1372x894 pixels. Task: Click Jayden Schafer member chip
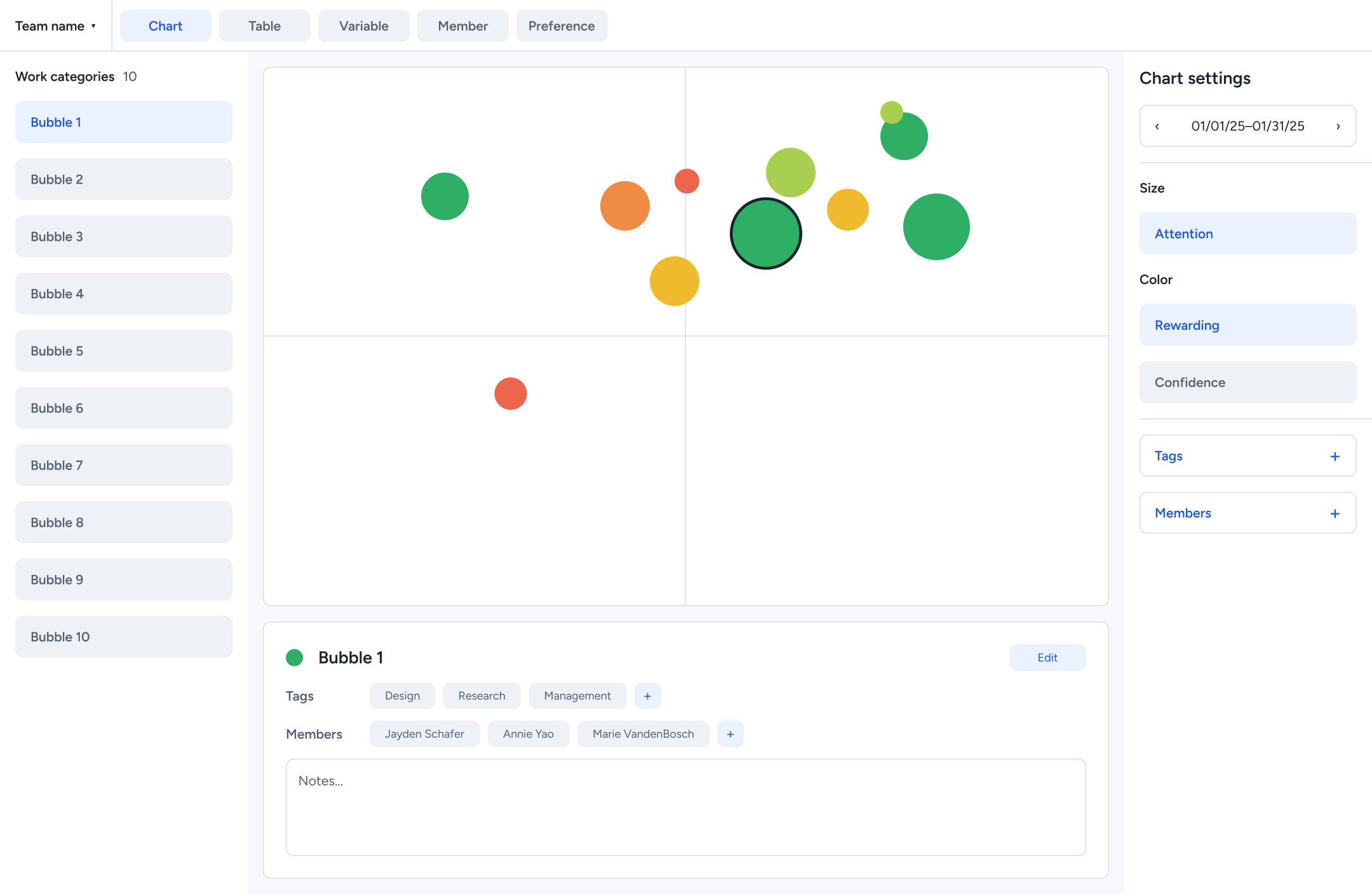pos(424,734)
